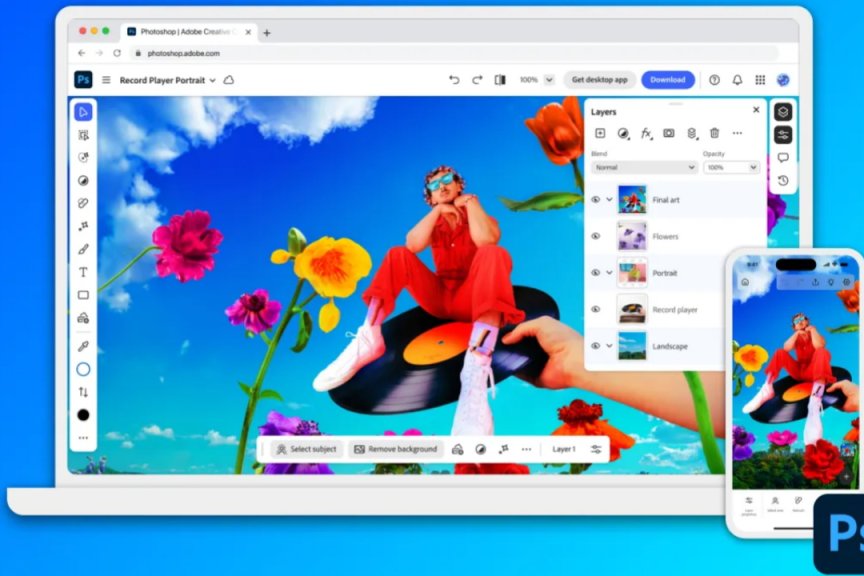This screenshot has height=576, width=864.
Task: Switch to the Photoshop browser tab
Action: coord(185,30)
